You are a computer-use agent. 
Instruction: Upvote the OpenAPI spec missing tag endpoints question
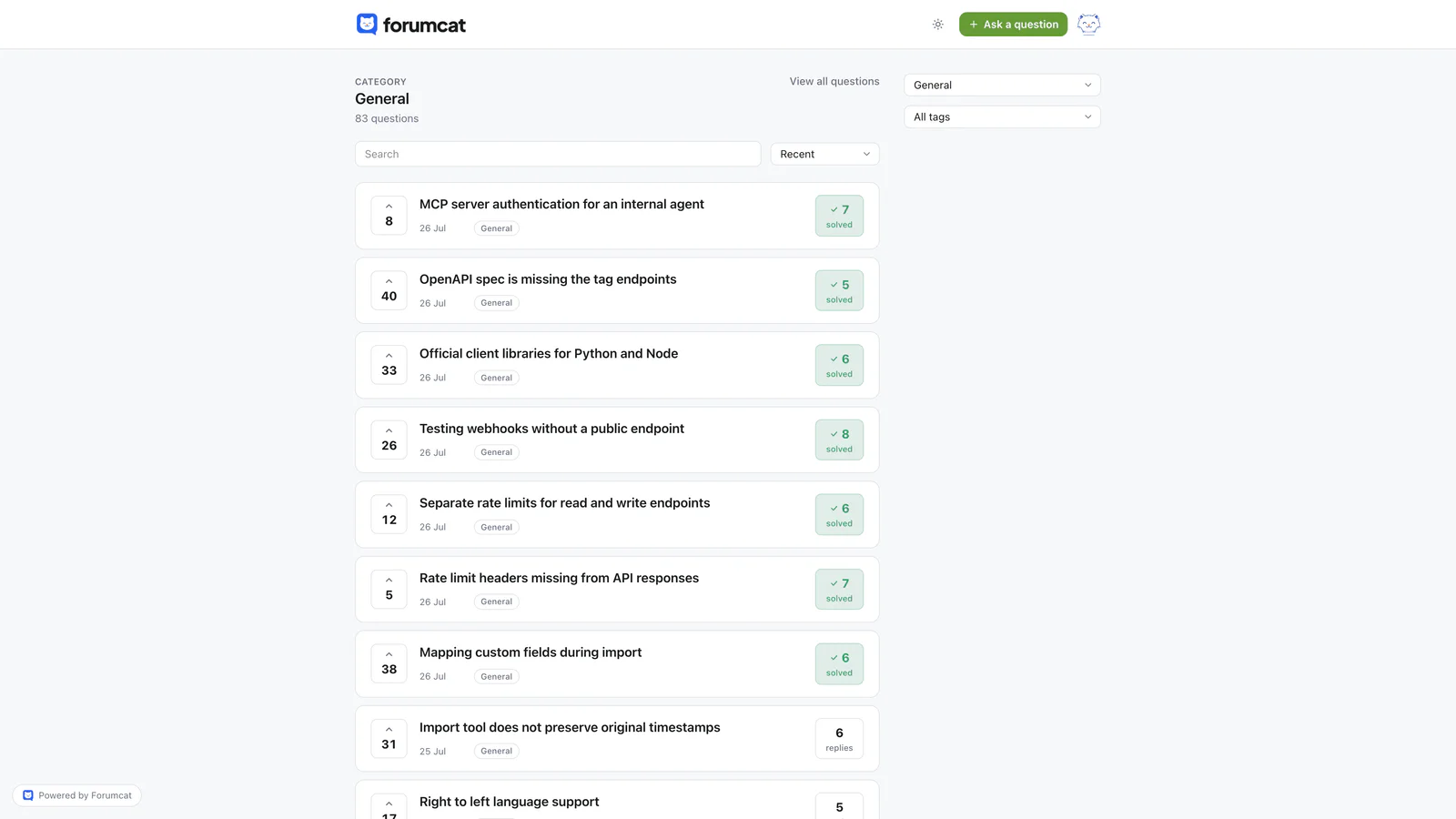pos(389,290)
